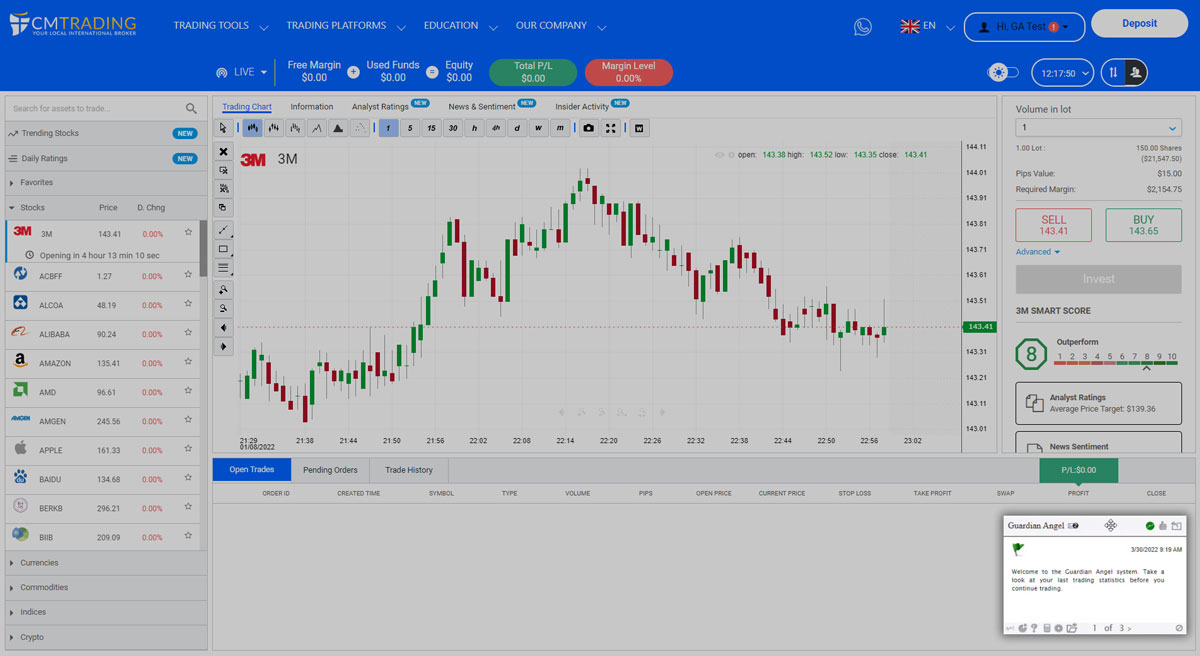Open the Trading Tools dropdown menu
Screen dimensions: 1200x656
coord(221,26)
